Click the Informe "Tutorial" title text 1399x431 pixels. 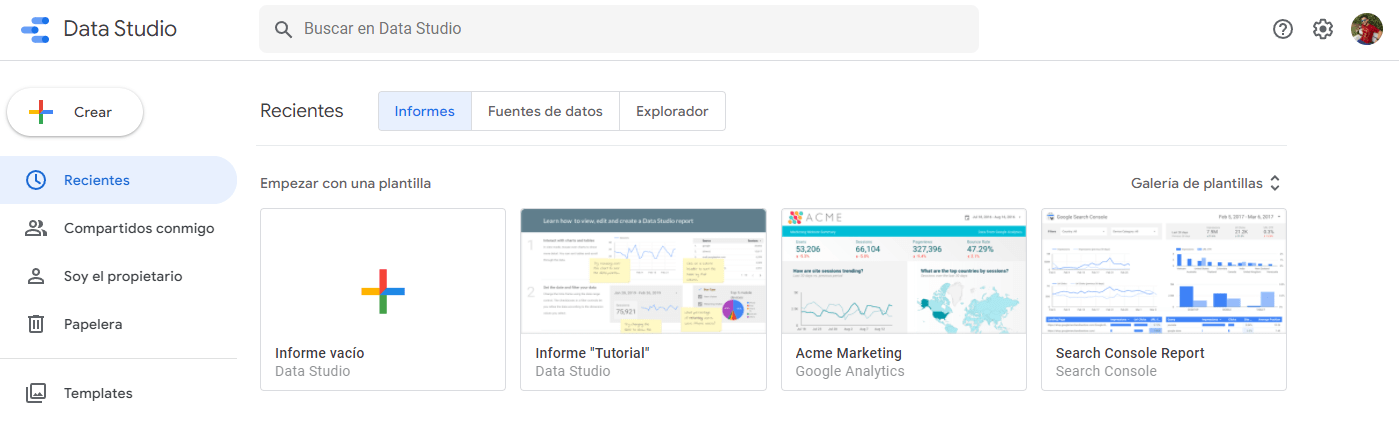click(593, 353)
